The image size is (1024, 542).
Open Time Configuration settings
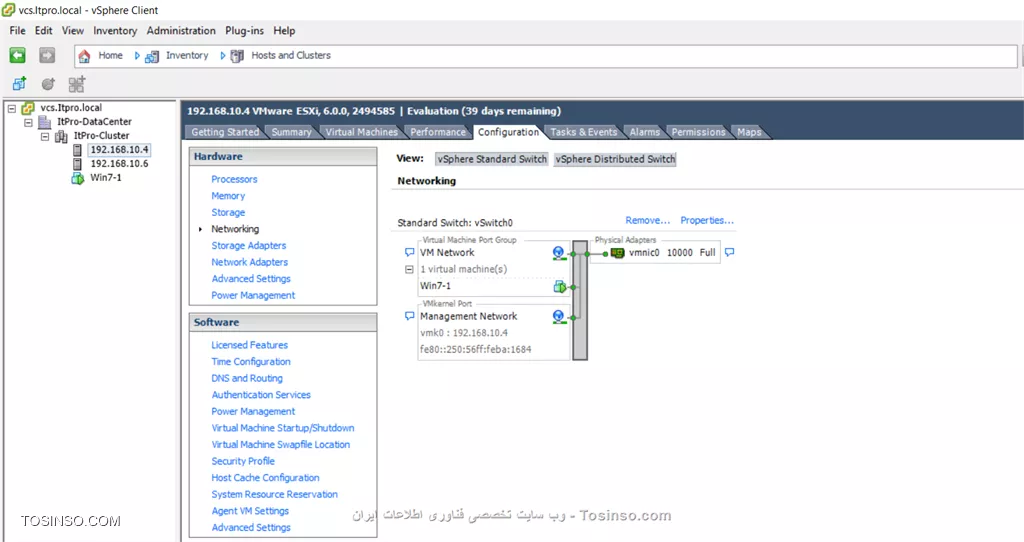[251, 362]
